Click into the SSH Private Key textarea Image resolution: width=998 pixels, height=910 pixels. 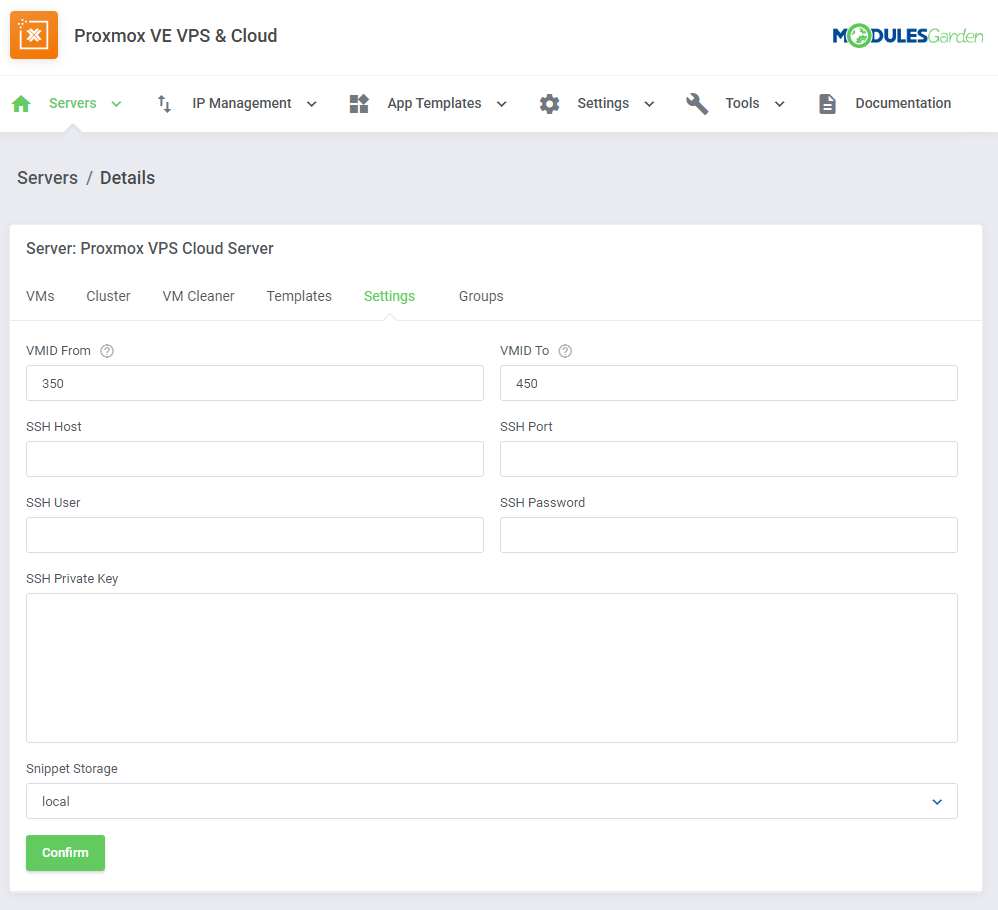coord(491,668)
